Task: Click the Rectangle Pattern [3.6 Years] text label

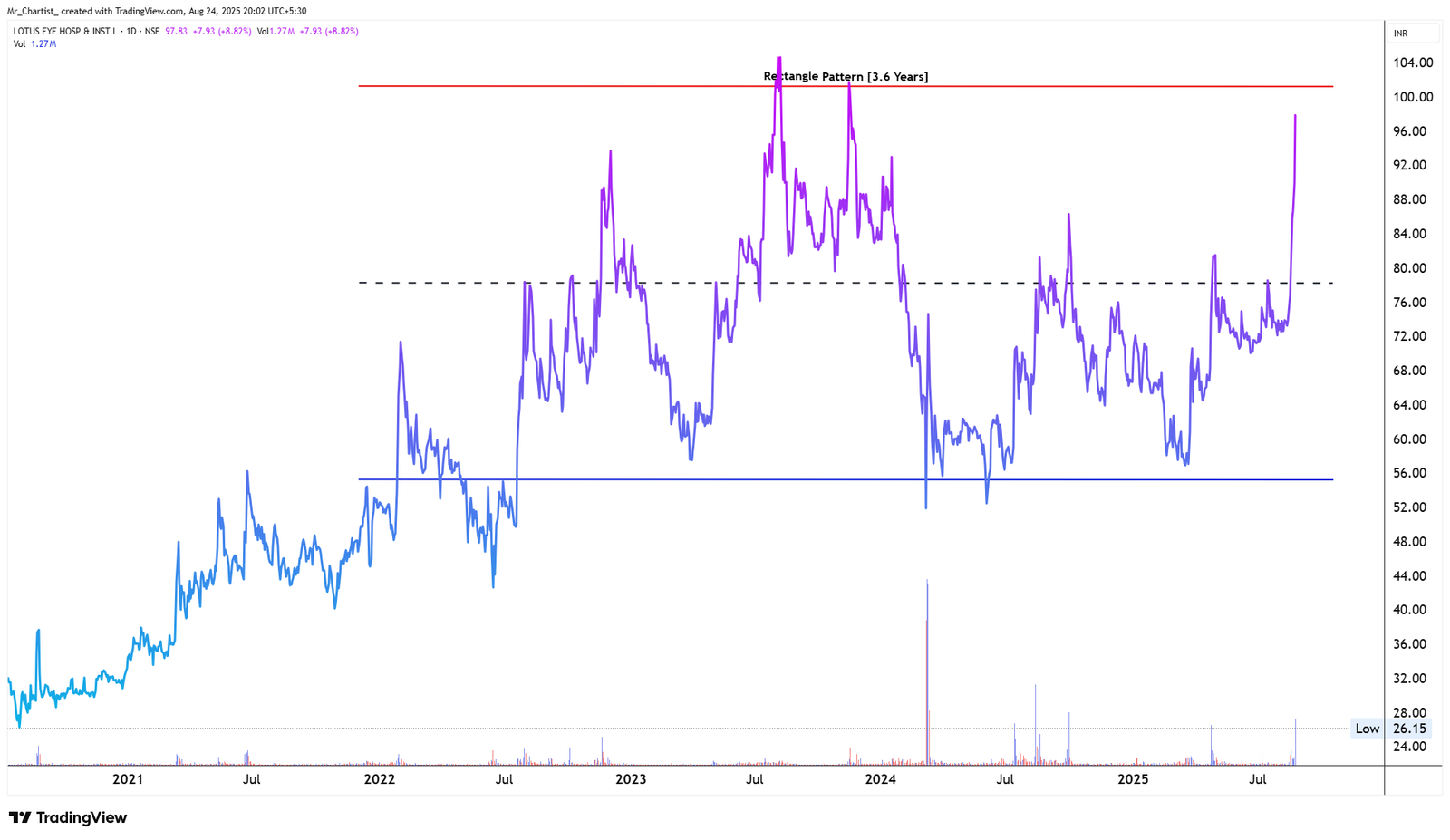Action: 845,76
